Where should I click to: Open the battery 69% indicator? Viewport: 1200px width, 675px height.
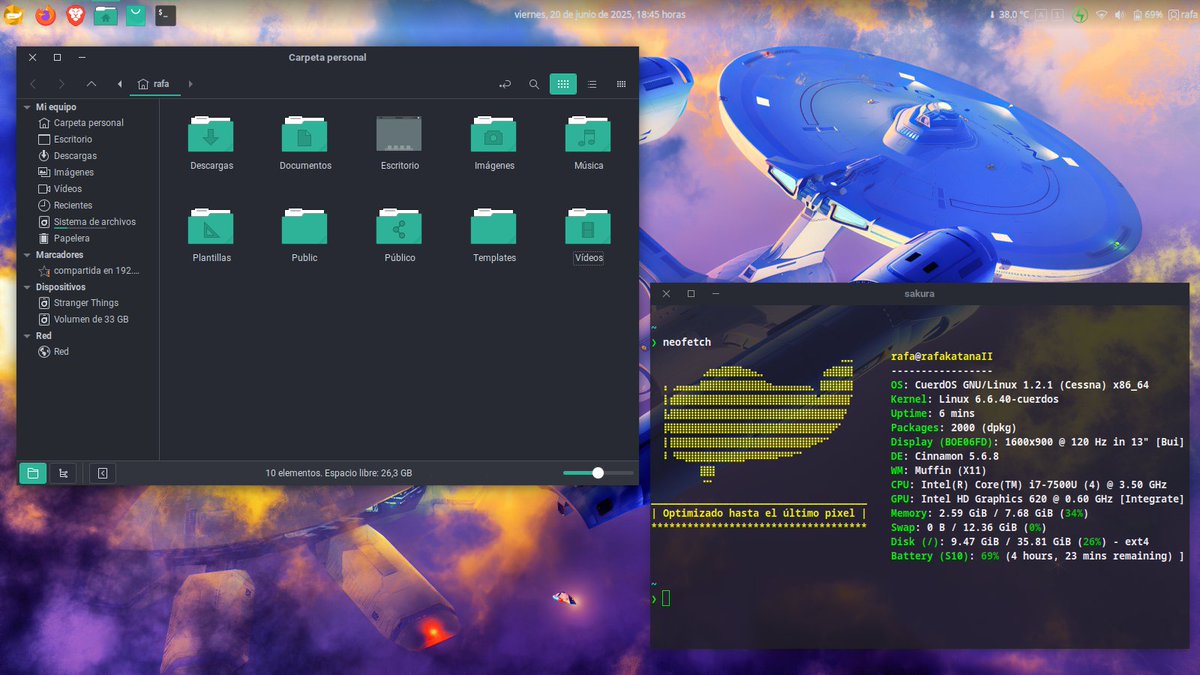click(x=1146, y=15)
